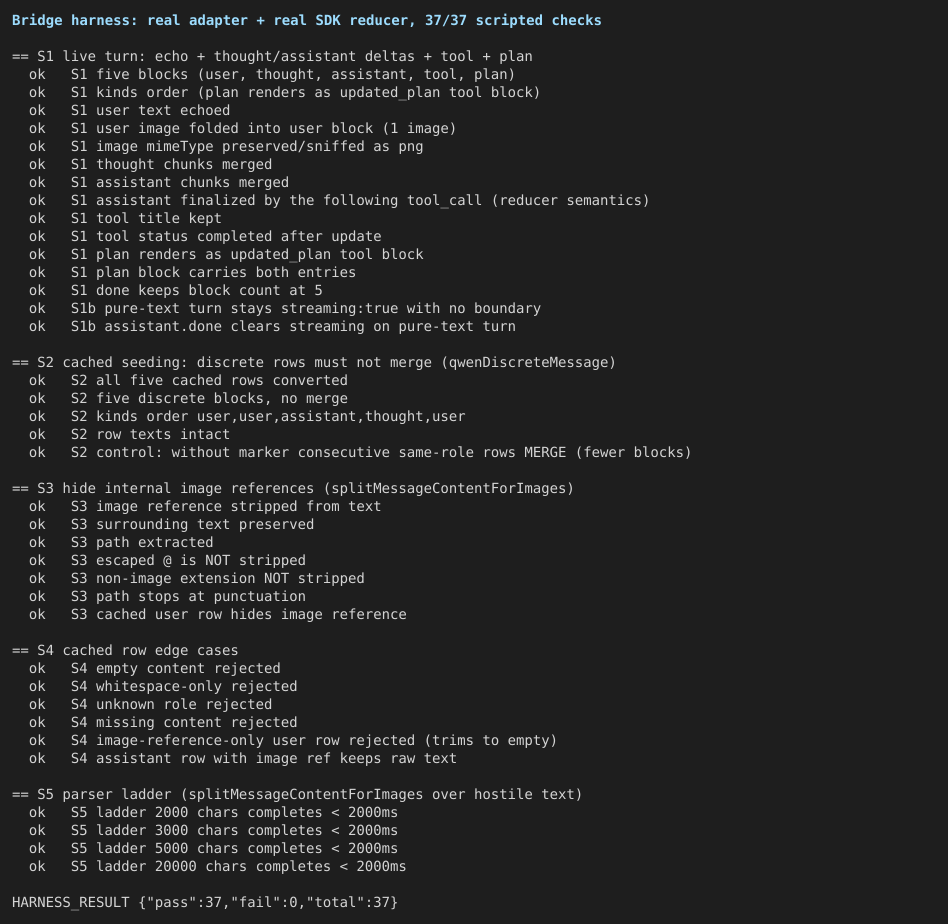Click the S1 thought chunks merged line

(x=151, y=164)
